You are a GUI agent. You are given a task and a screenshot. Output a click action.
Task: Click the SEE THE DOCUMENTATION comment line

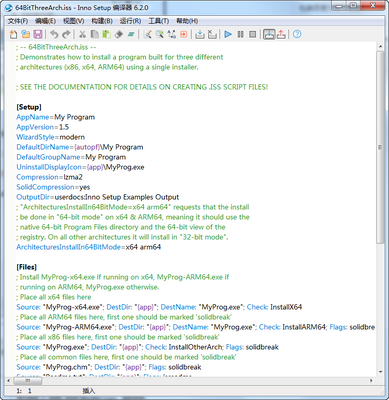pos(142,87)
